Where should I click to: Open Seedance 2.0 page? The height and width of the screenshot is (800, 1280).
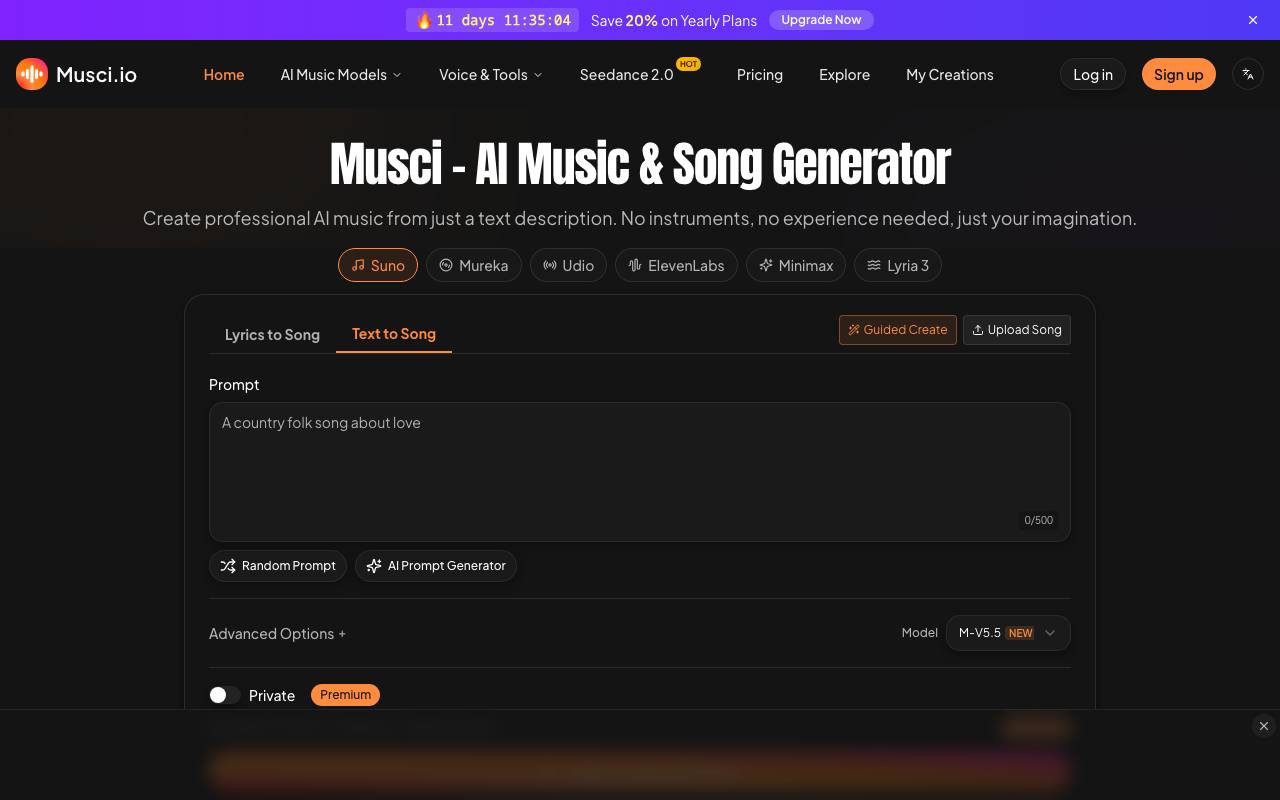pyautogui.click(x=627, y=75)
